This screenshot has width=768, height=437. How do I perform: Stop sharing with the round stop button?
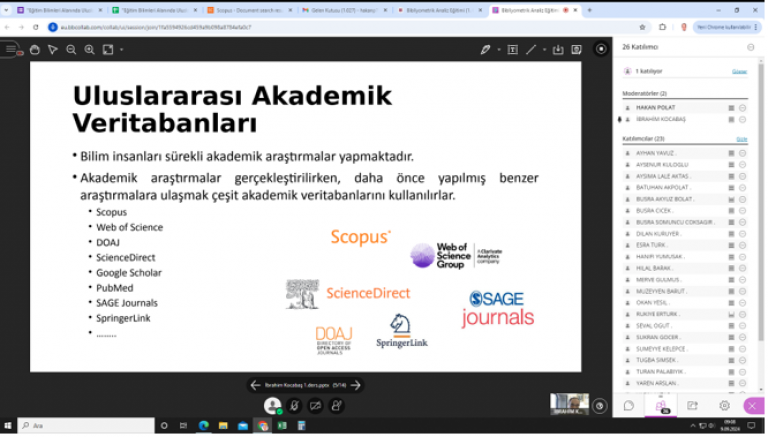tap(601, 49)
